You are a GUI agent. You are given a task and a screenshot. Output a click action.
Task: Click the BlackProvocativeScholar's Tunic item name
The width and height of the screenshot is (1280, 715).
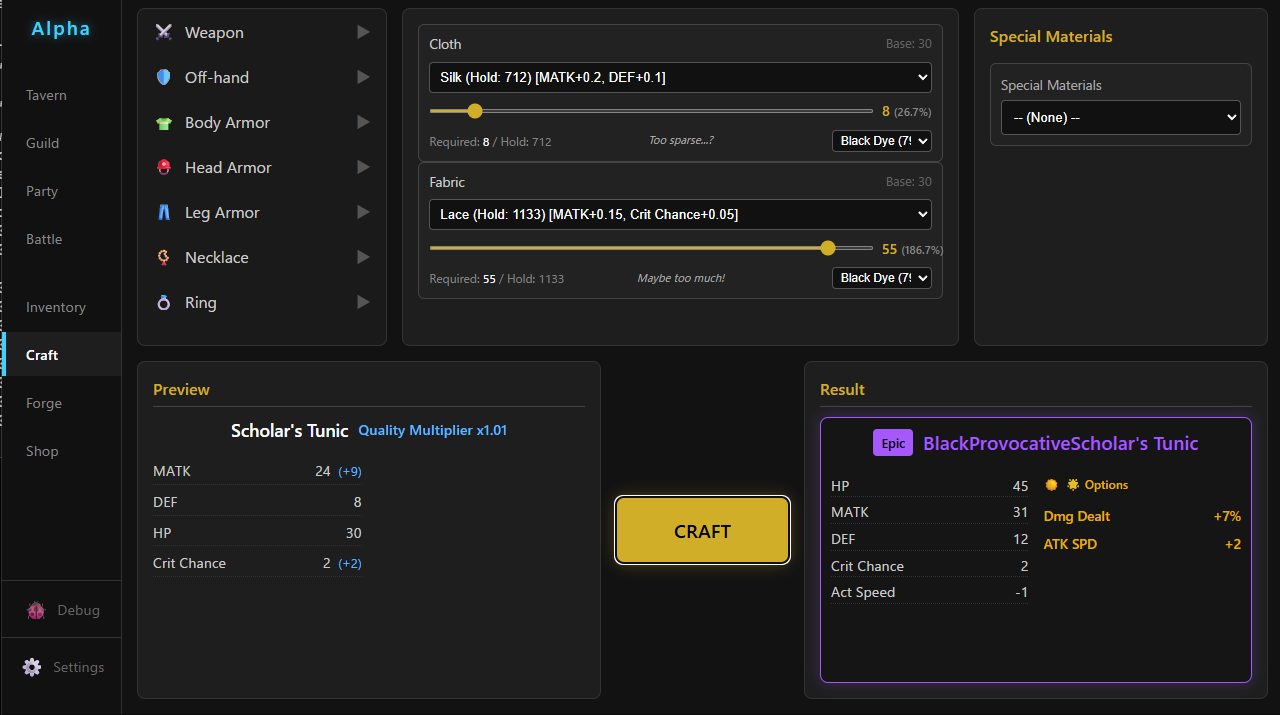(1060, 443)
